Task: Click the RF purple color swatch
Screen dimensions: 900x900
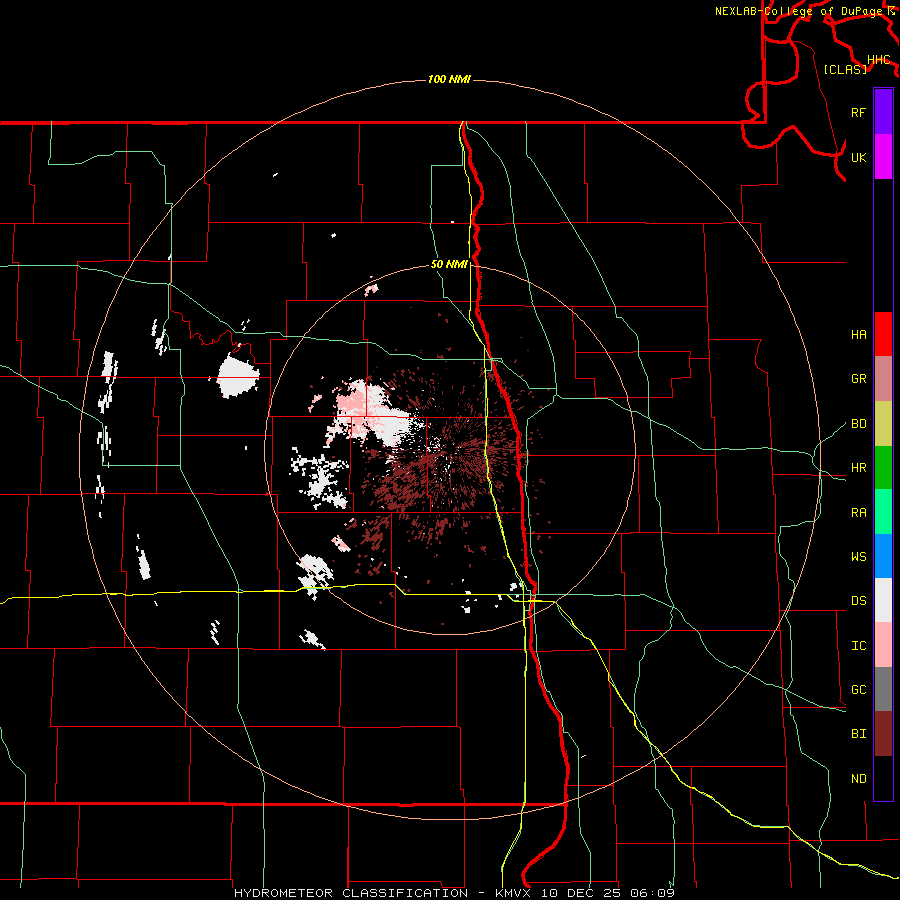Action: 883,112
